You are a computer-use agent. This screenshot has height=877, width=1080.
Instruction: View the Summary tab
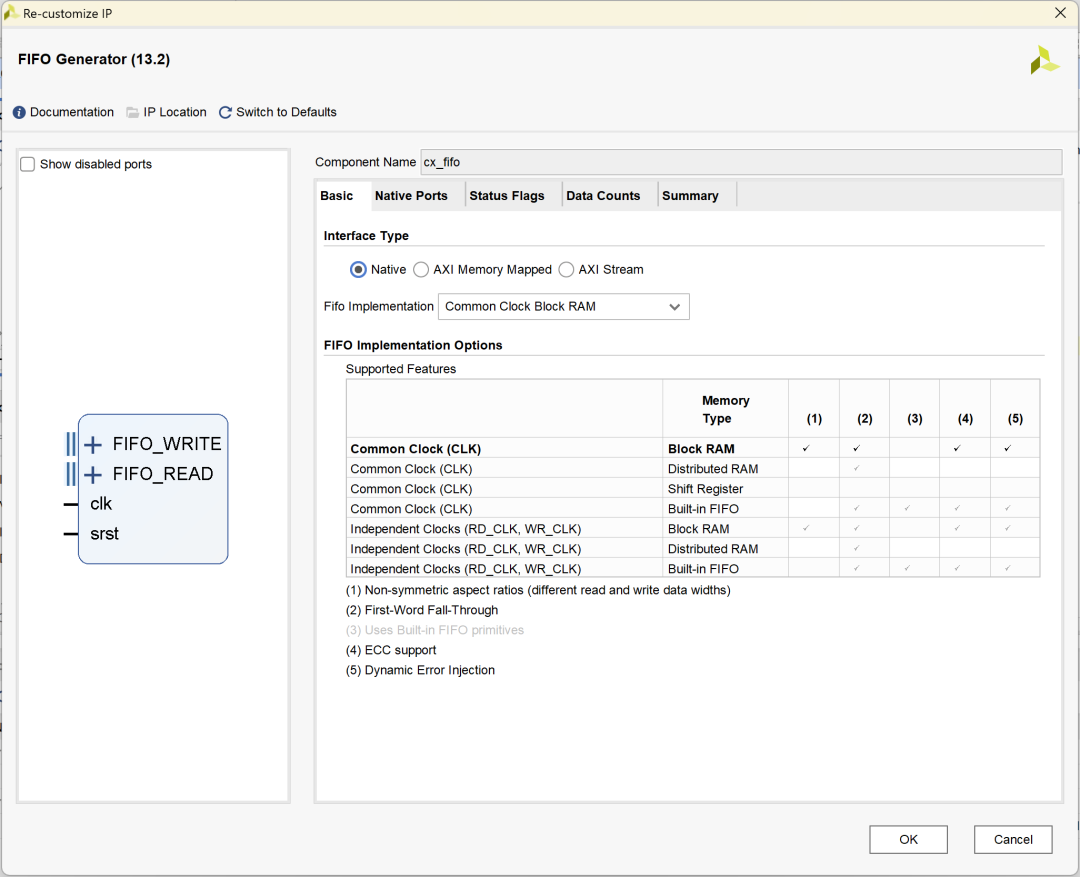[690, 196]
